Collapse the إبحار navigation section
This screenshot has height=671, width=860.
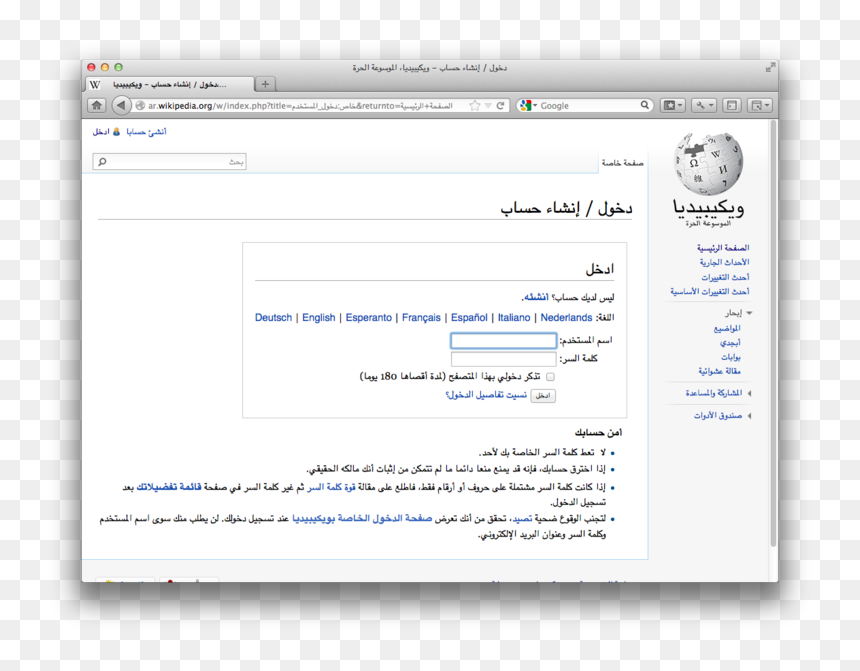pos(738,313)
